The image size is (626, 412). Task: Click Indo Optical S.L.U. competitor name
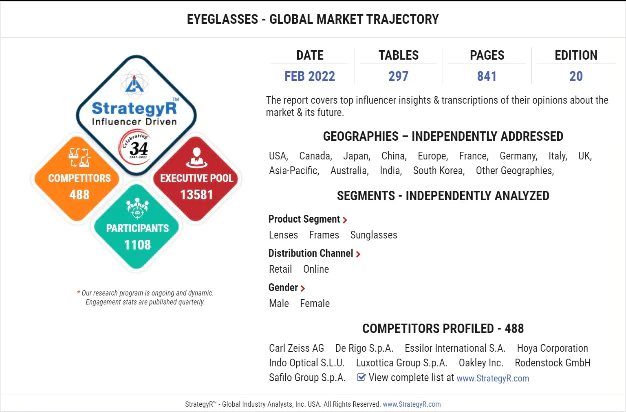[307, 363]
